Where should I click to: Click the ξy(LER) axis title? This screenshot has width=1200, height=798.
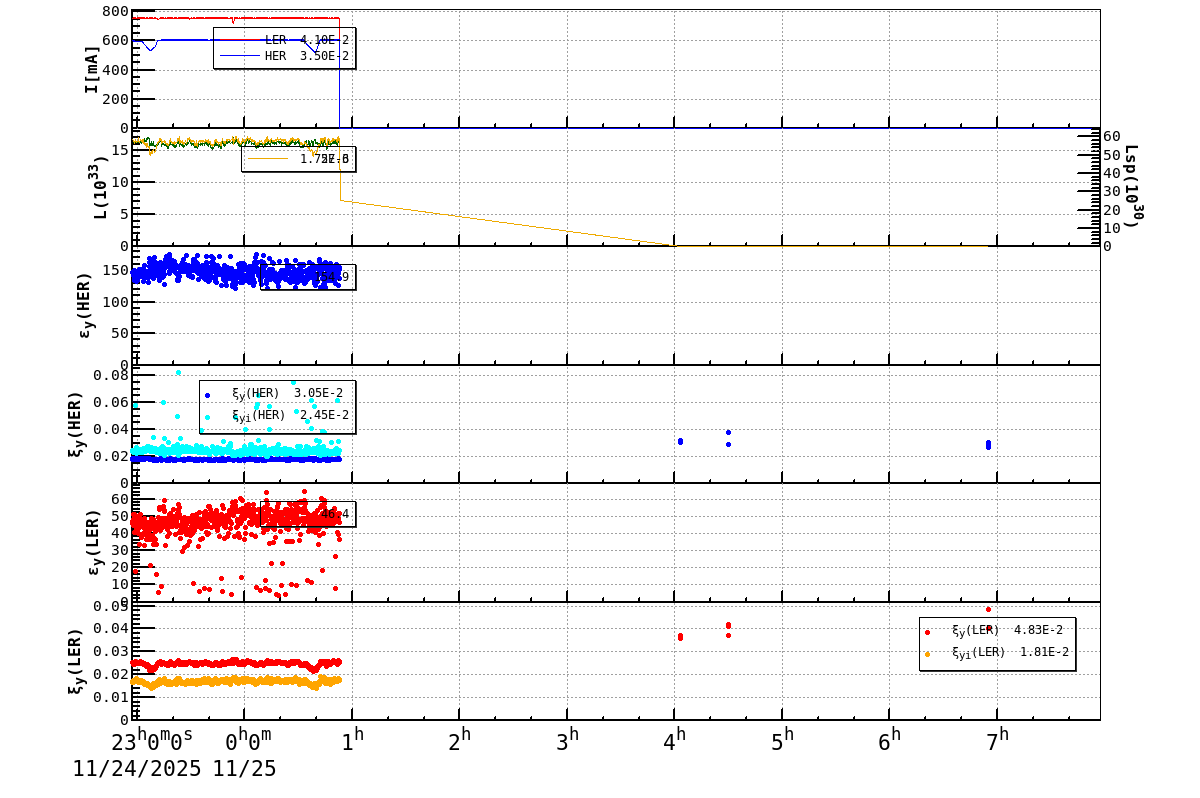[x=77, y=661]
